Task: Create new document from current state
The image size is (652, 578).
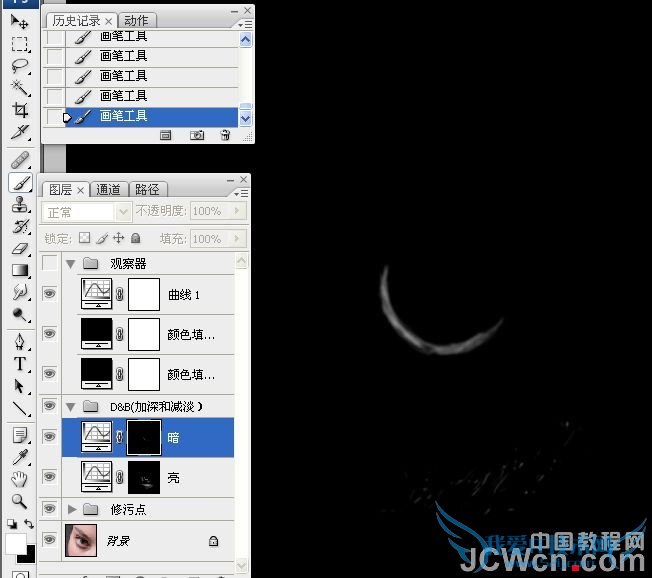Action: 165,135
